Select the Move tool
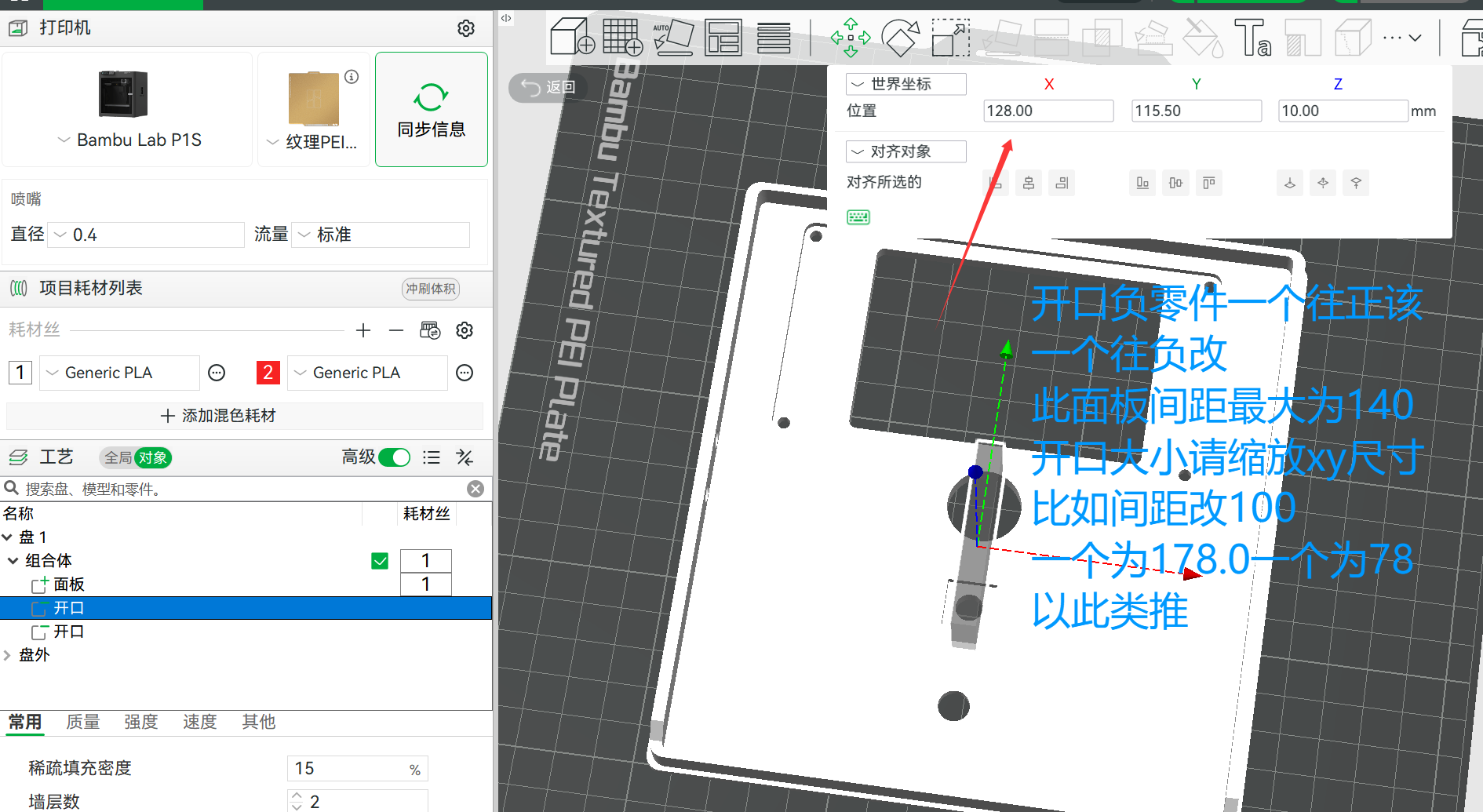Screen dimensions: 1483x812 851,38
